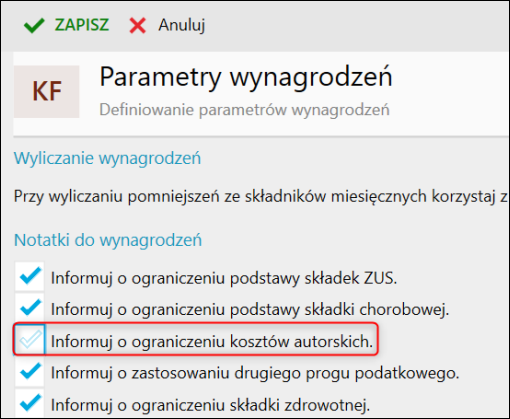Click the red X cancel icon
This screenshot has width=510, height=419.
[x=138, y=26]
